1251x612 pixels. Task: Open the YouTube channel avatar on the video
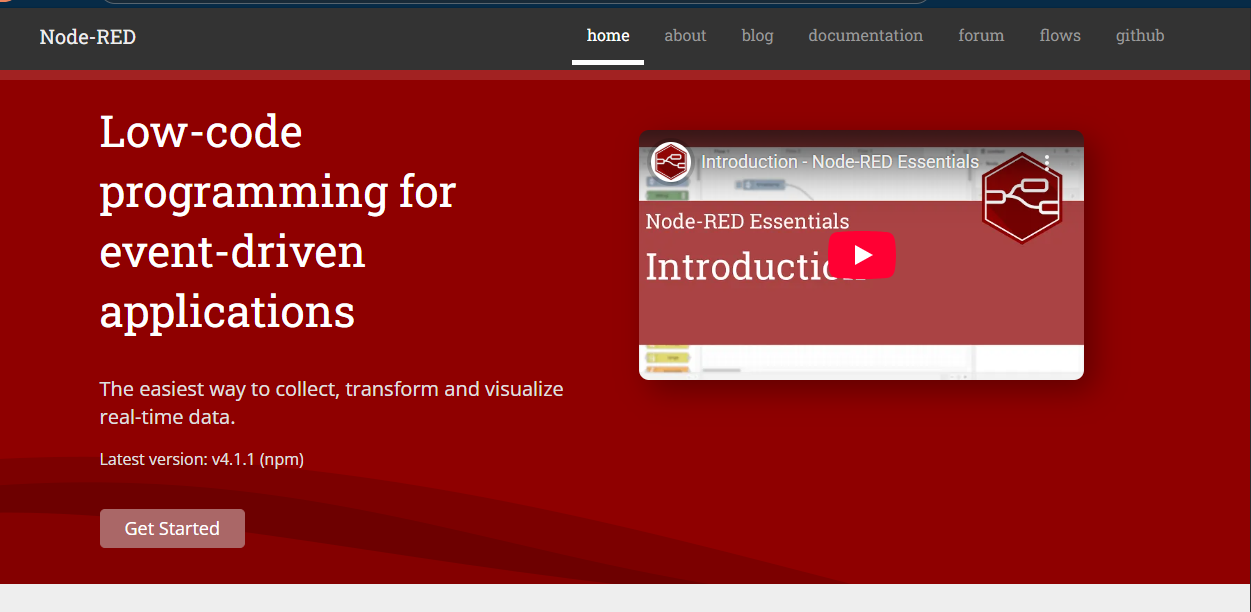pos(670,161)
